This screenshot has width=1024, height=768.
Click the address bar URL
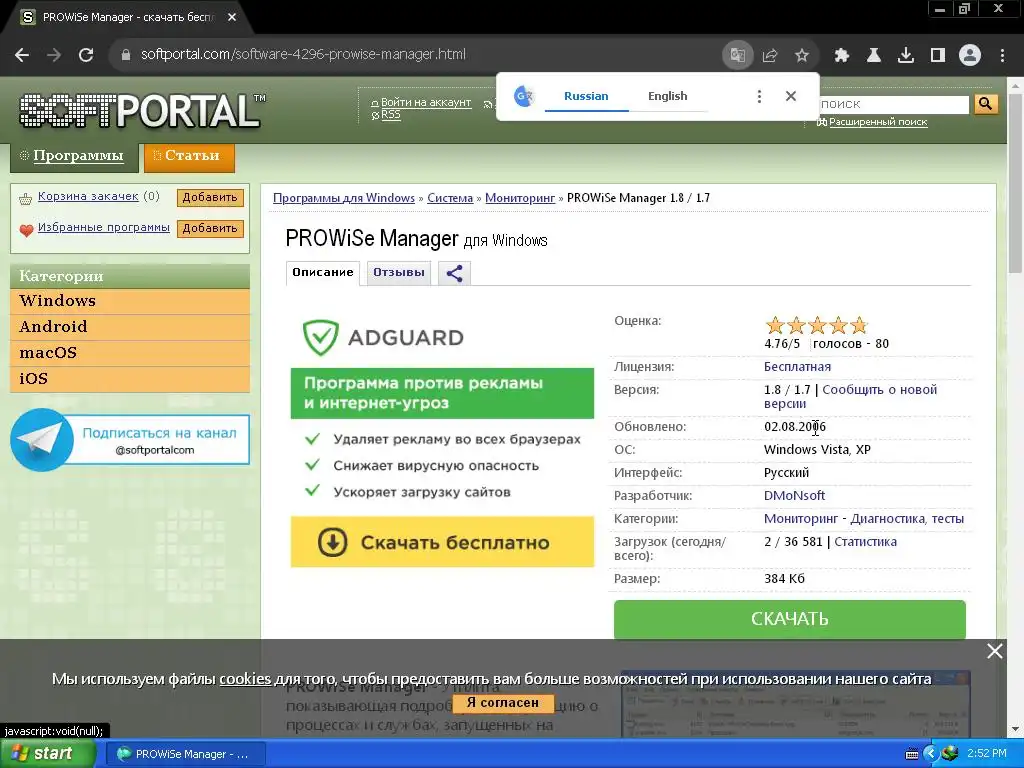304,55
